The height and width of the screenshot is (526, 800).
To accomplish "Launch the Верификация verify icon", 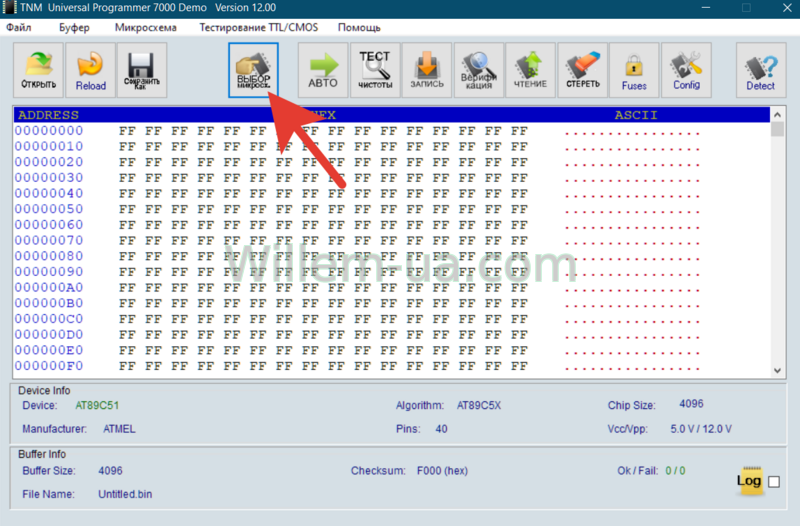I will 478,69.
